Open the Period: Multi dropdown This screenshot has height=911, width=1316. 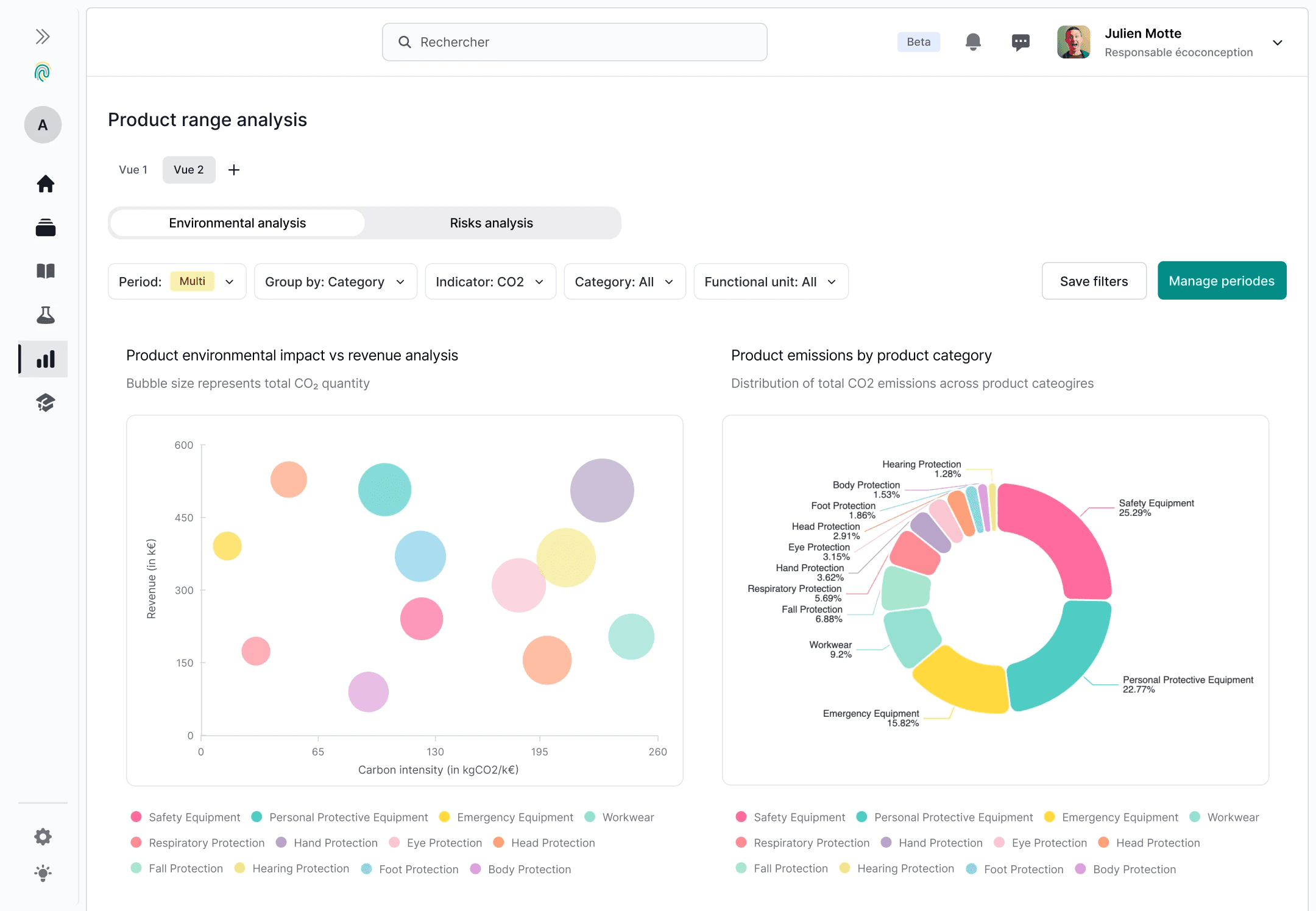(x=177, y=281)
